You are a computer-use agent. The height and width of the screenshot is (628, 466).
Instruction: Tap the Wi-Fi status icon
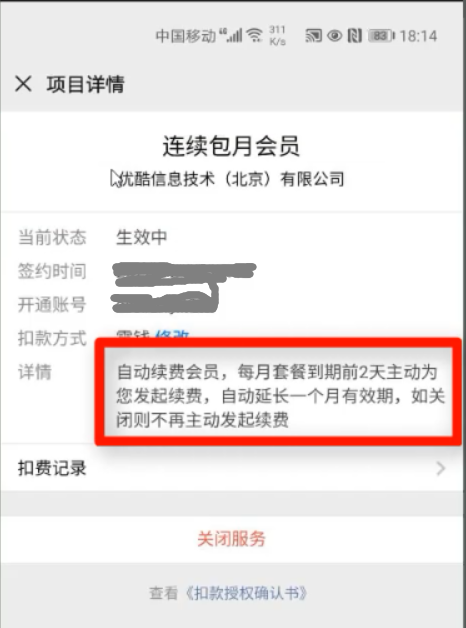click(255, 36)
